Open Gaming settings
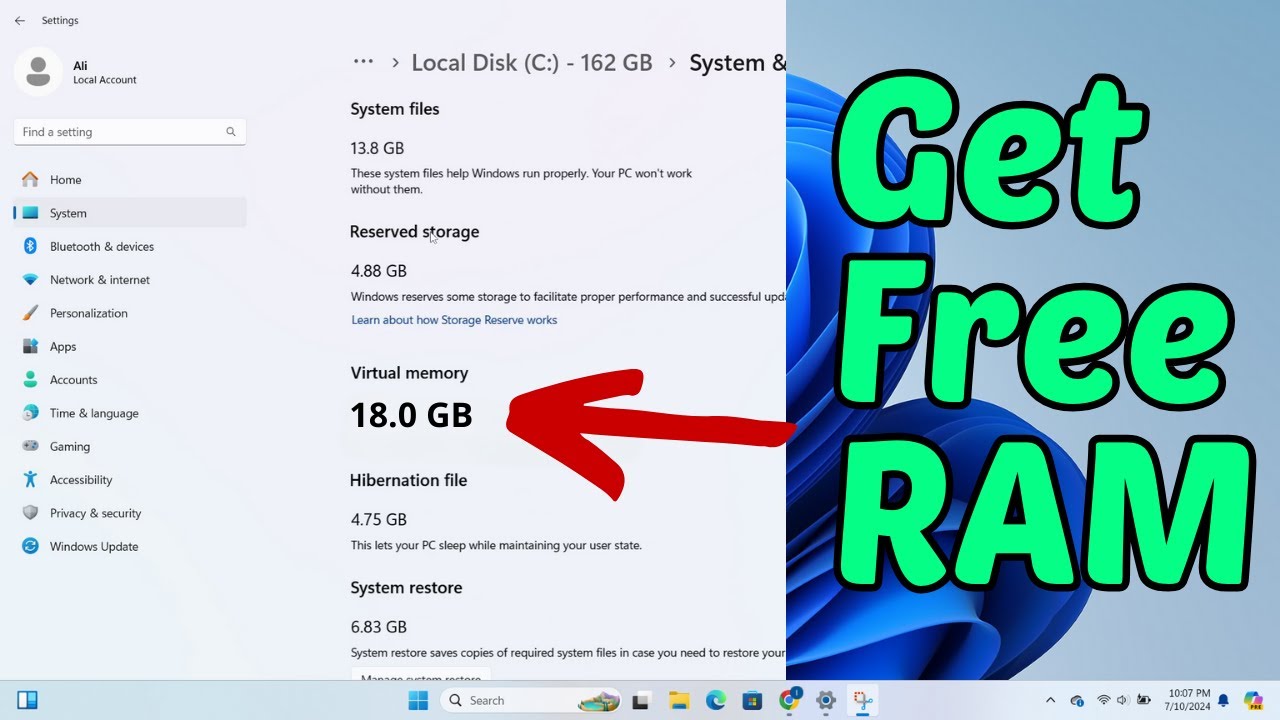Screen dimensions: 1280x720 point(130,446)
